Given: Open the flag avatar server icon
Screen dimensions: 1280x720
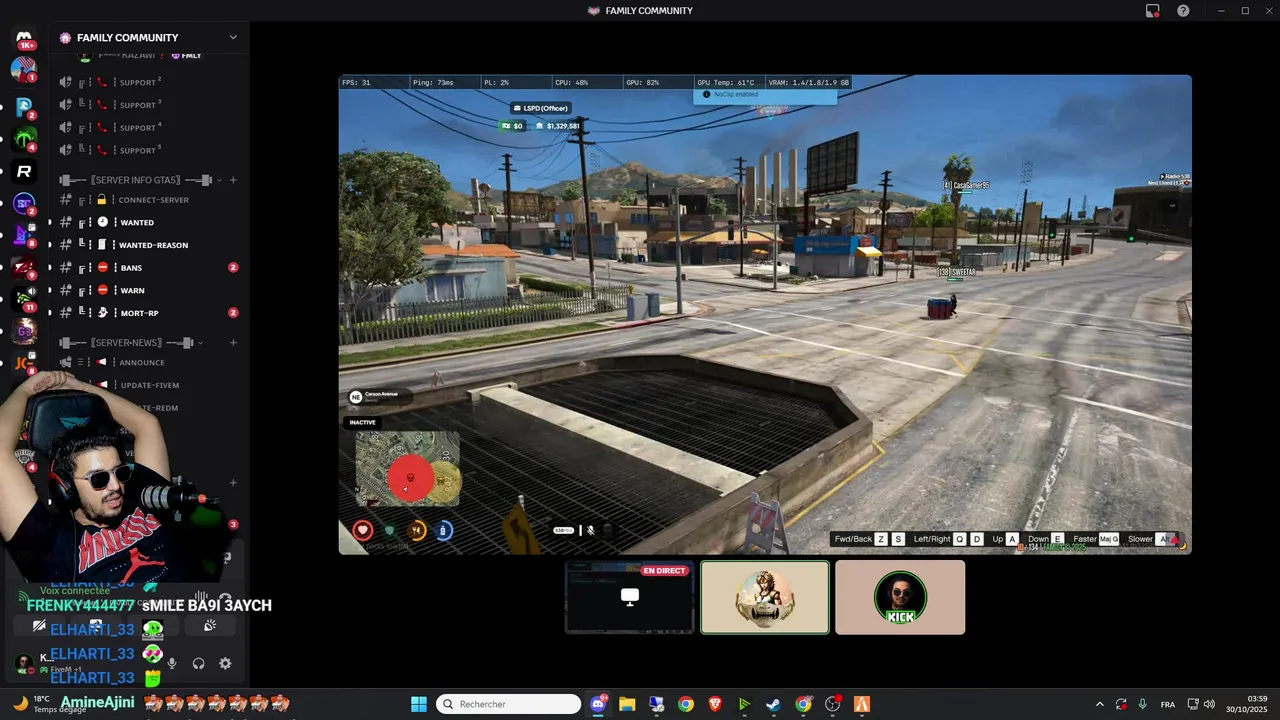Looking at the screenshot, I should 24,70.
